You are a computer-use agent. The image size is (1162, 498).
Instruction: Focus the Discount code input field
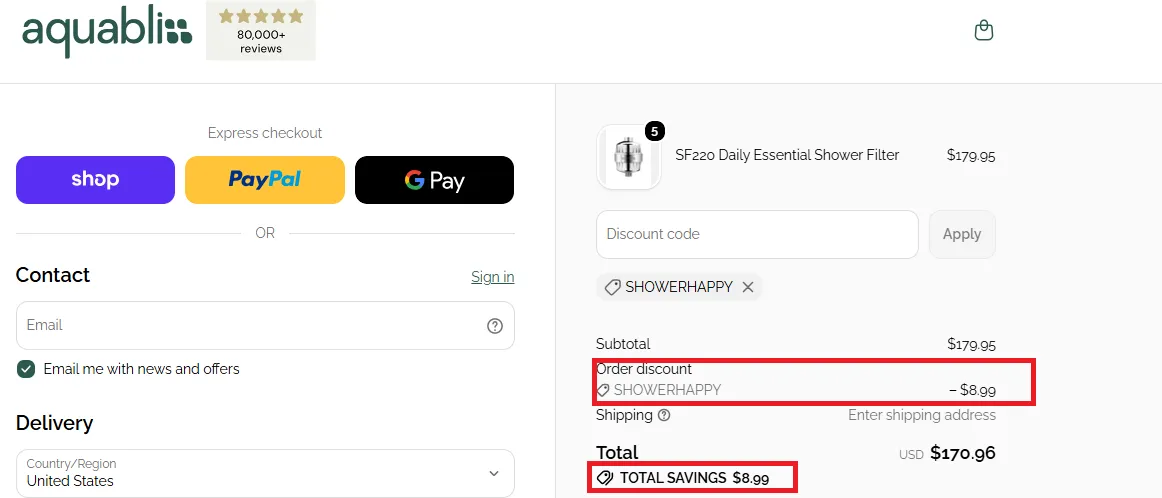[x=757, y=234]
